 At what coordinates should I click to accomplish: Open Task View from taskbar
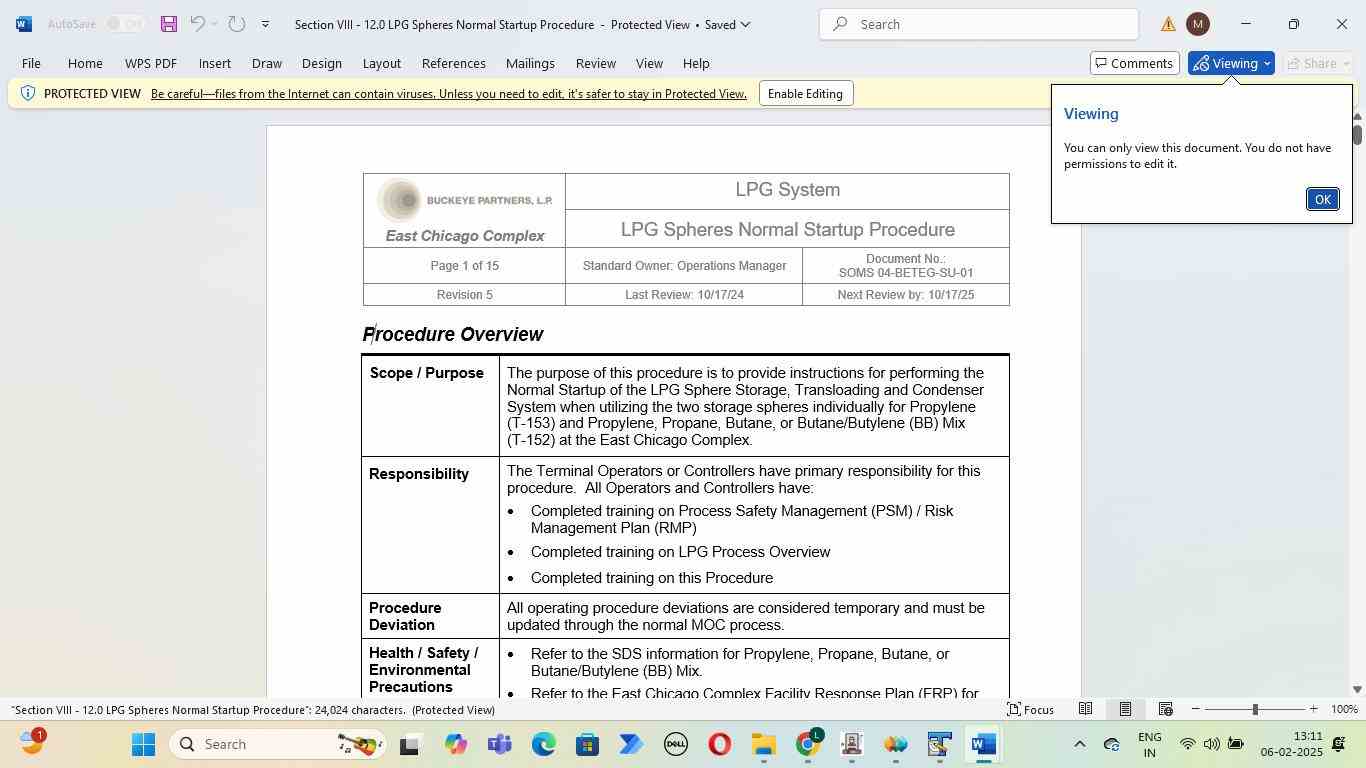tap(410, 744)
